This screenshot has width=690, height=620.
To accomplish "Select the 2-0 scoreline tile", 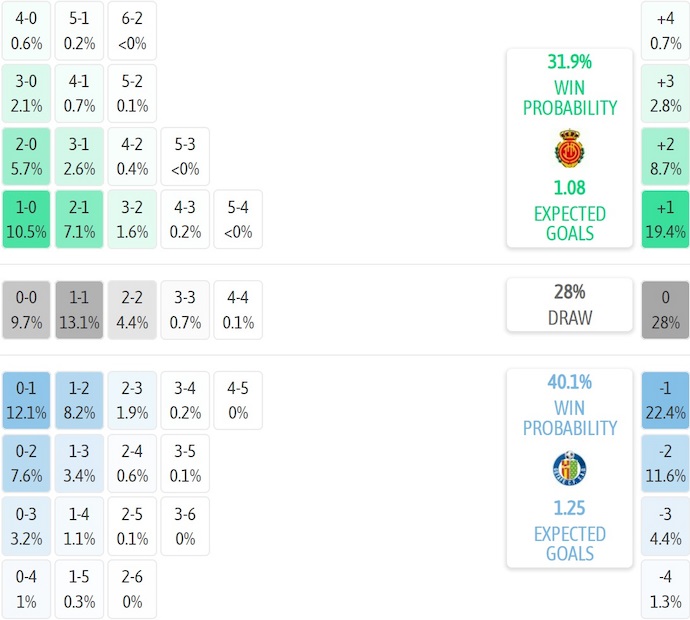I will 26,157.
